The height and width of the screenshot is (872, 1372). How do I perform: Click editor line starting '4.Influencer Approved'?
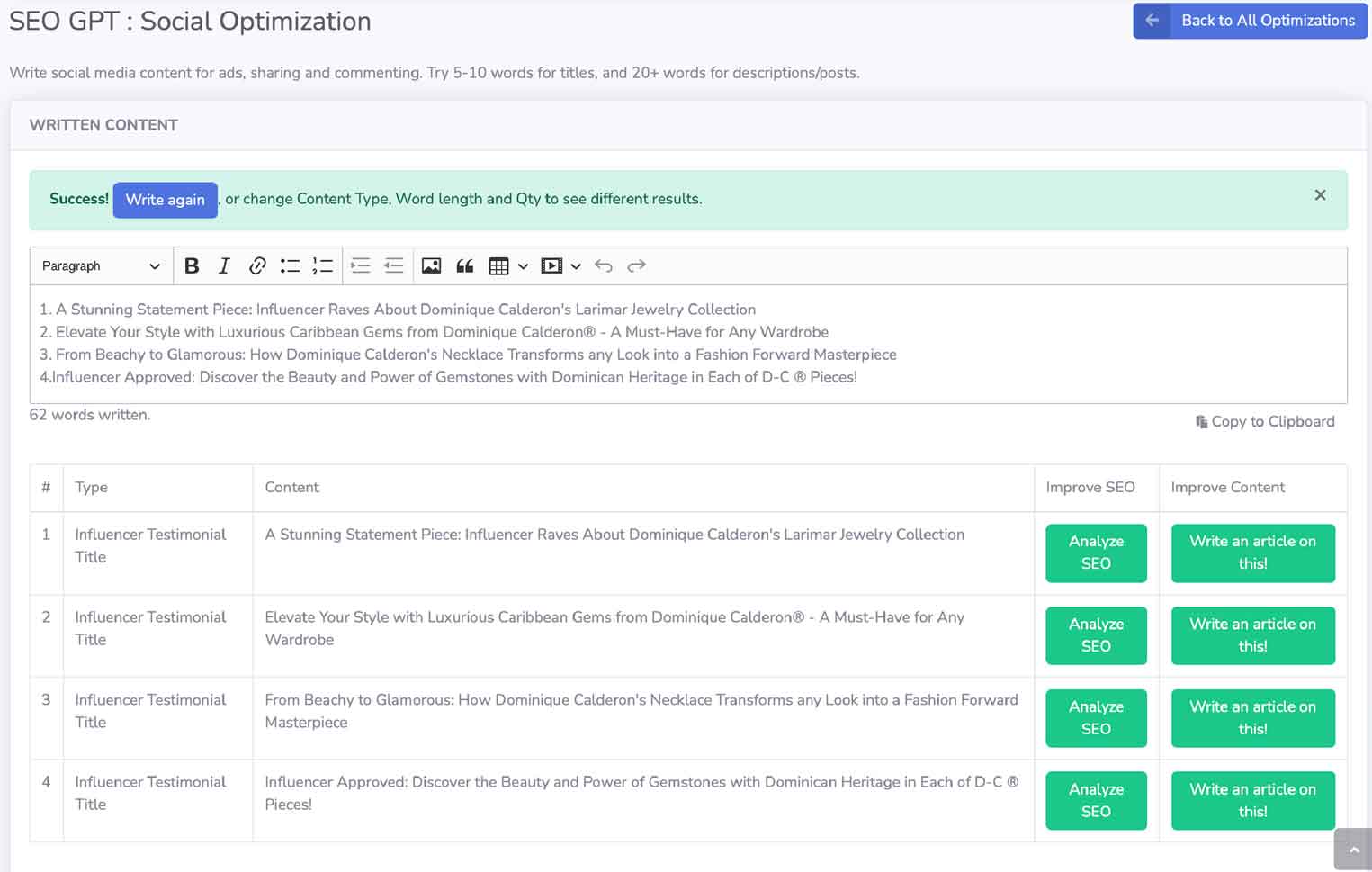point(448,377)
